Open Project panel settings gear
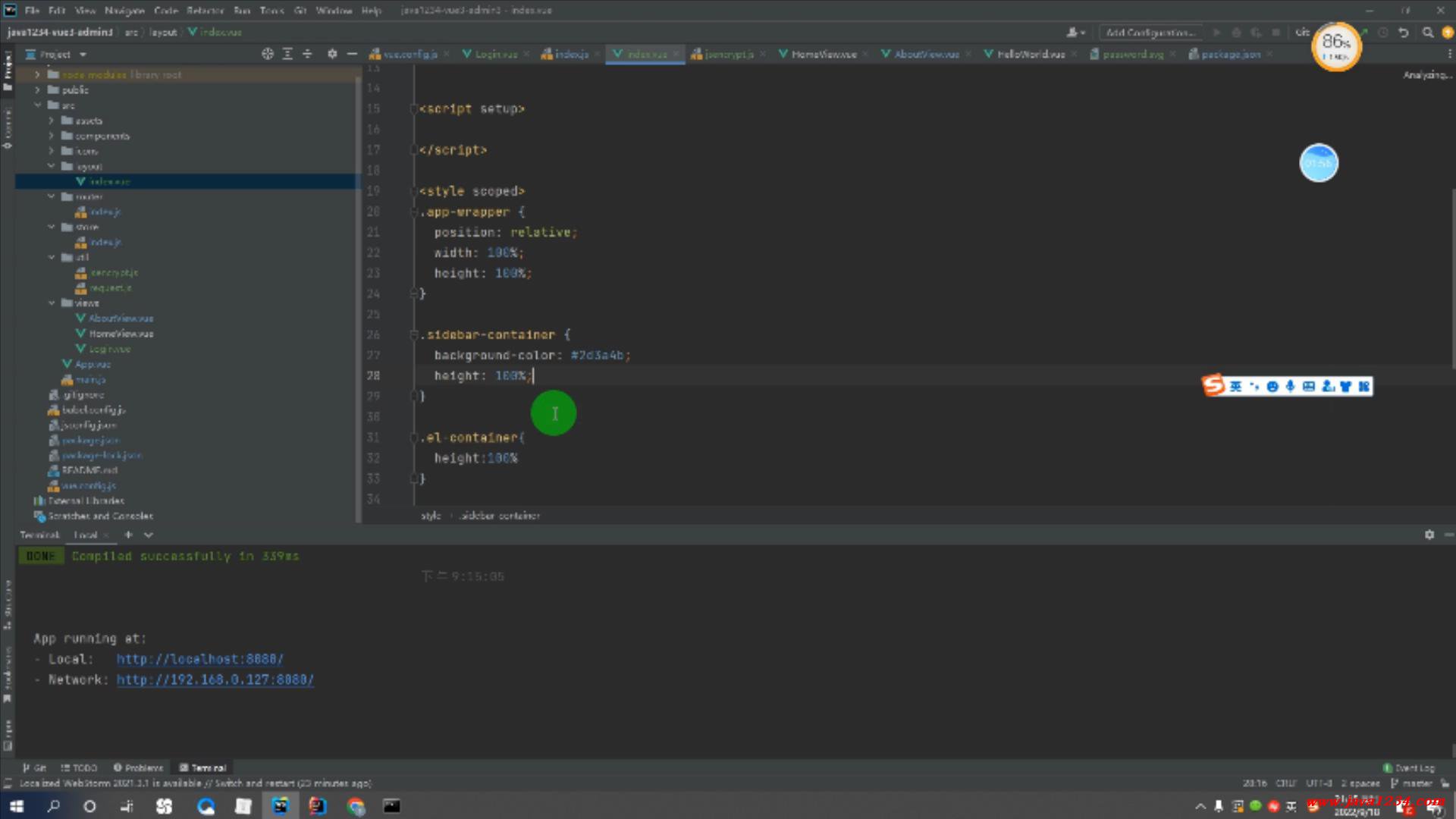1456x819 pixels. pos(332,54)
